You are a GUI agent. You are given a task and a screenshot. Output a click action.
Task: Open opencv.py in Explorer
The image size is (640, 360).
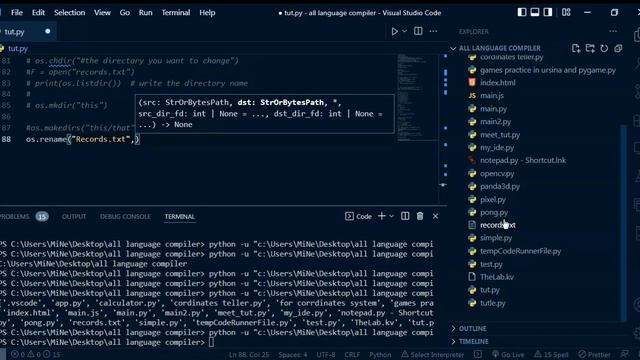coord(497,173)
